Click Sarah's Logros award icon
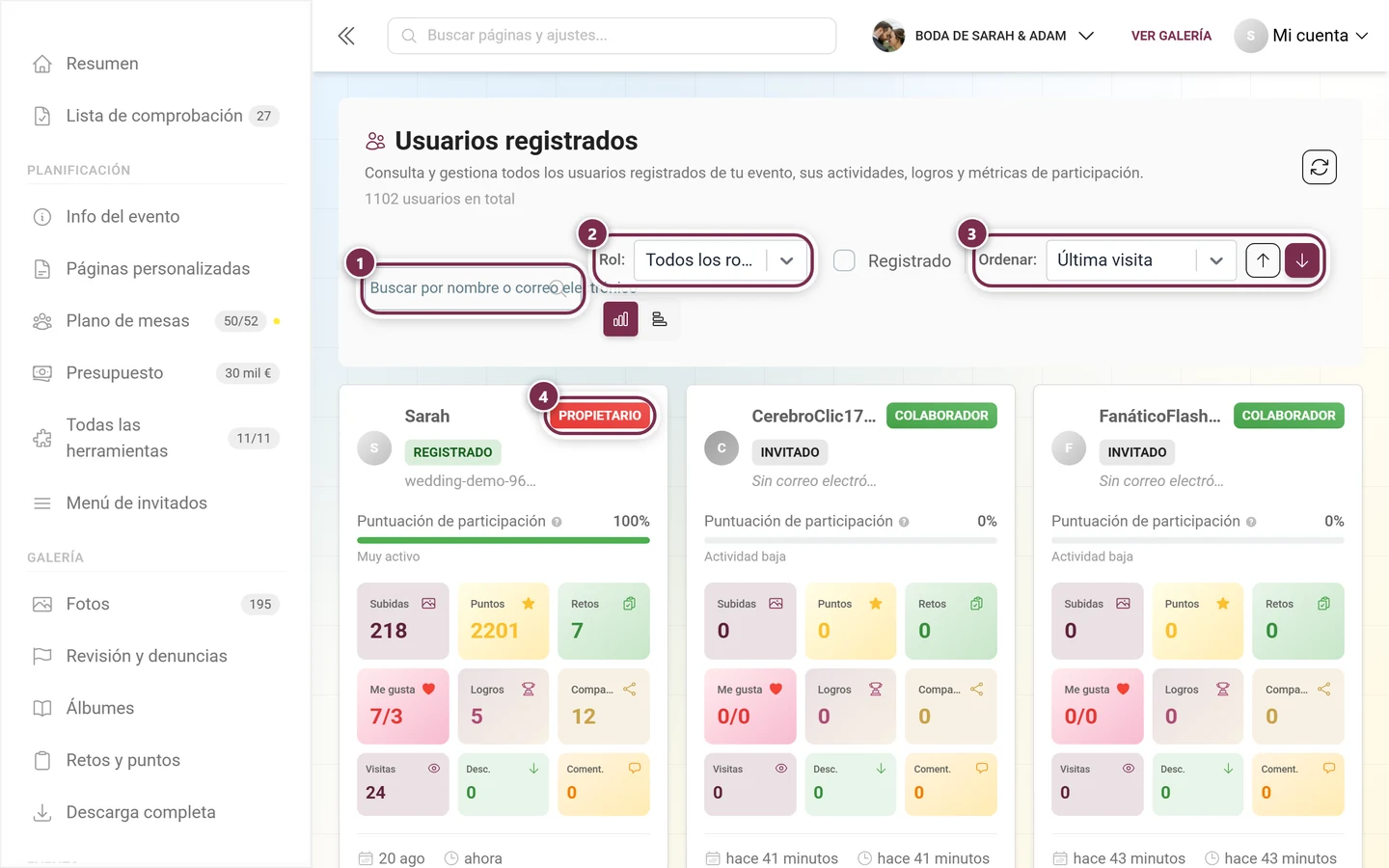 (x=529, y=689)
